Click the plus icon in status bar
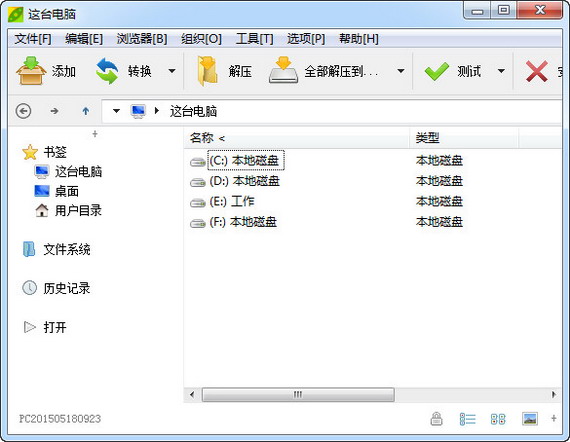 [x=554, y=418]
